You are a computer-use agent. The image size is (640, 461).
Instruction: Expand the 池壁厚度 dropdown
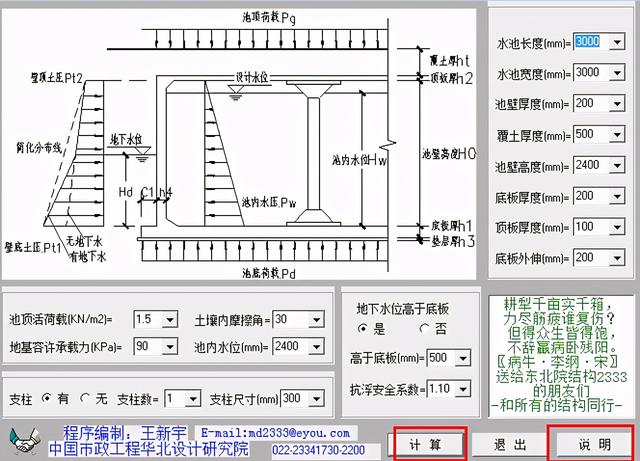coord(617,104)
